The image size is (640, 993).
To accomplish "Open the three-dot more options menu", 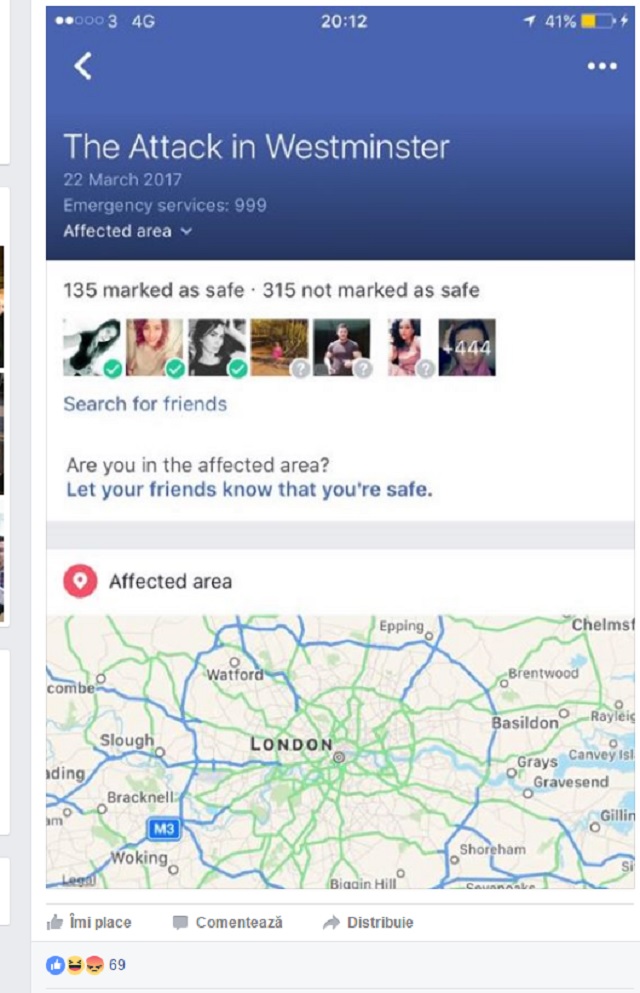I will click(x=601, y=66).
